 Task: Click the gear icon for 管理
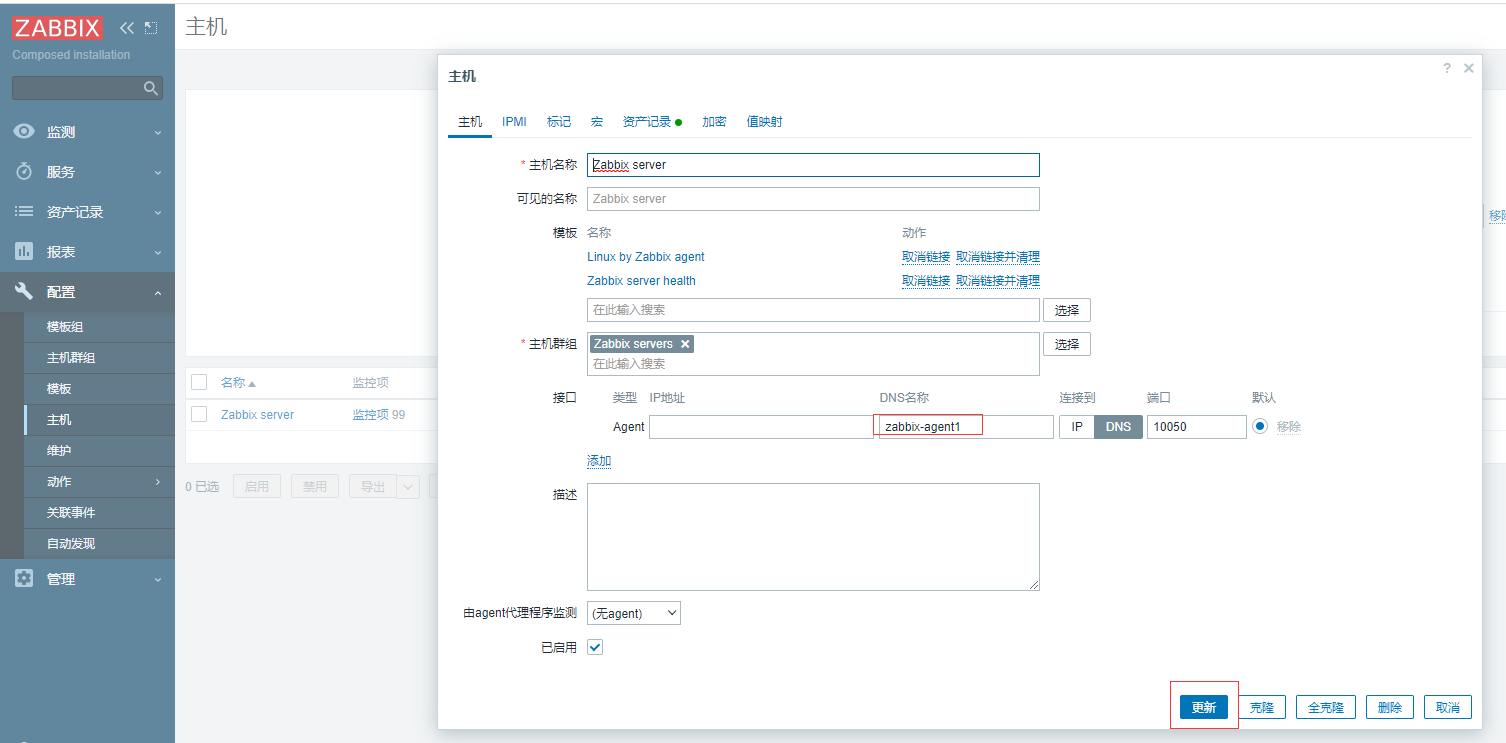click(24, 578)
